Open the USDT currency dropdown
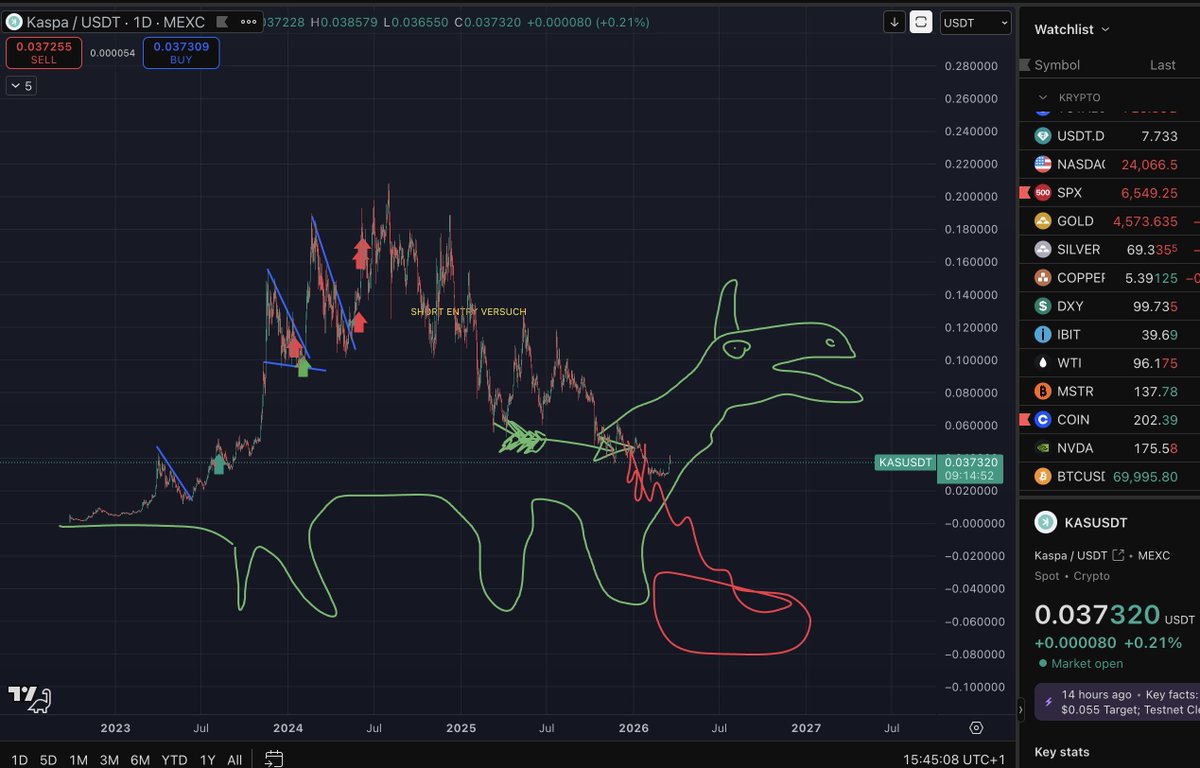The height and width of the screenshot is (768, 1200). point(974,22)
